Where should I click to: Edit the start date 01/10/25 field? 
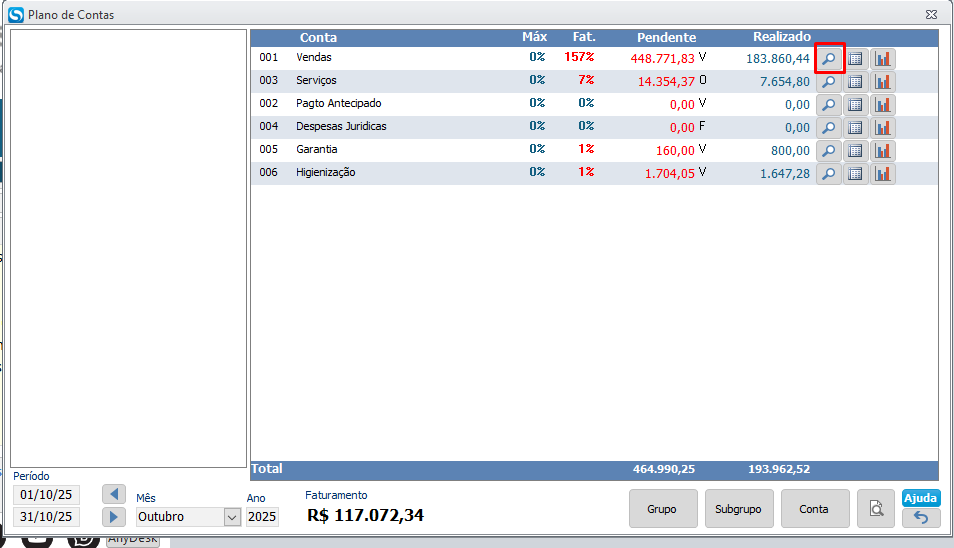pos(46,495)
